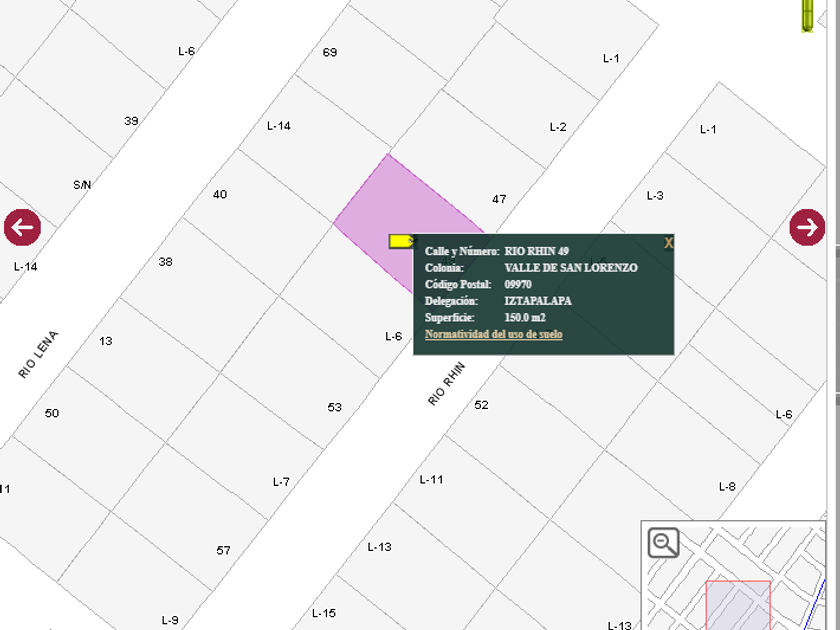The image size is (840, 630).
Task: Open the Normatividad del uso de suelo link
Action: [493, 334]
